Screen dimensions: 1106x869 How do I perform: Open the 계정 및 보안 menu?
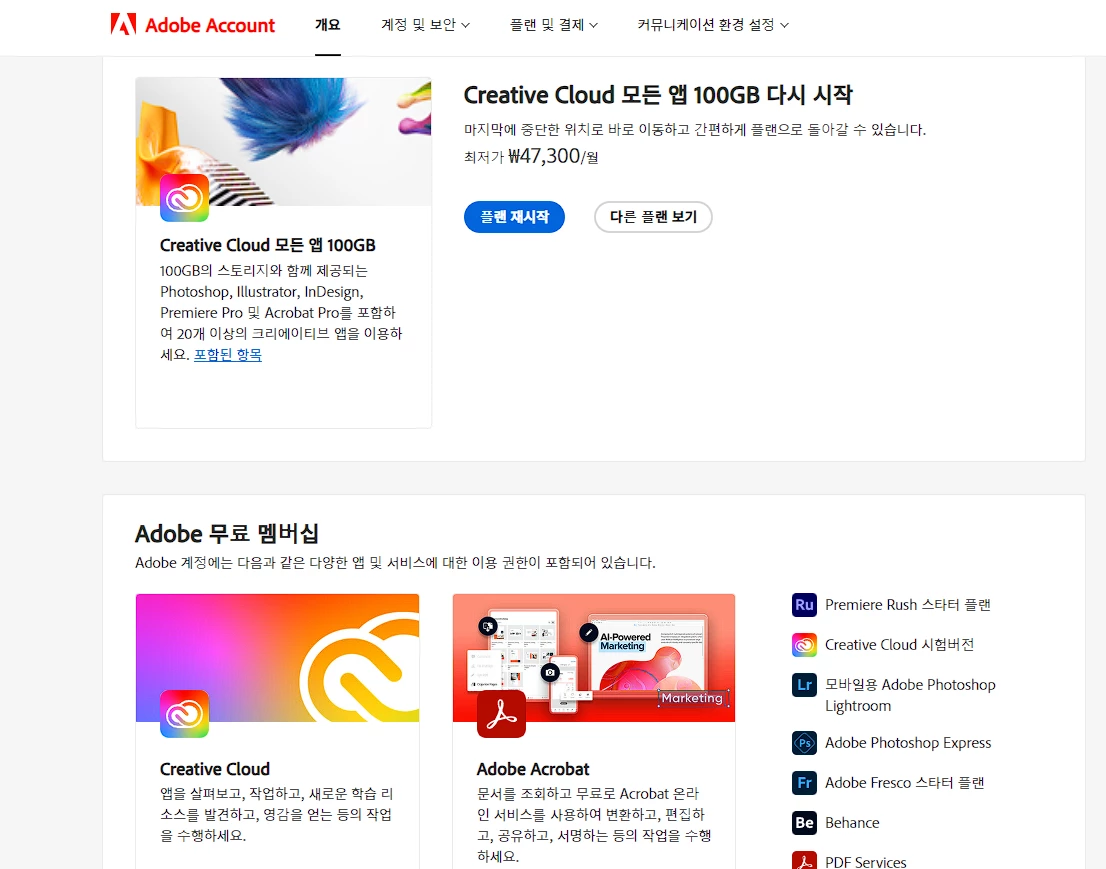[x=425, y=25]
